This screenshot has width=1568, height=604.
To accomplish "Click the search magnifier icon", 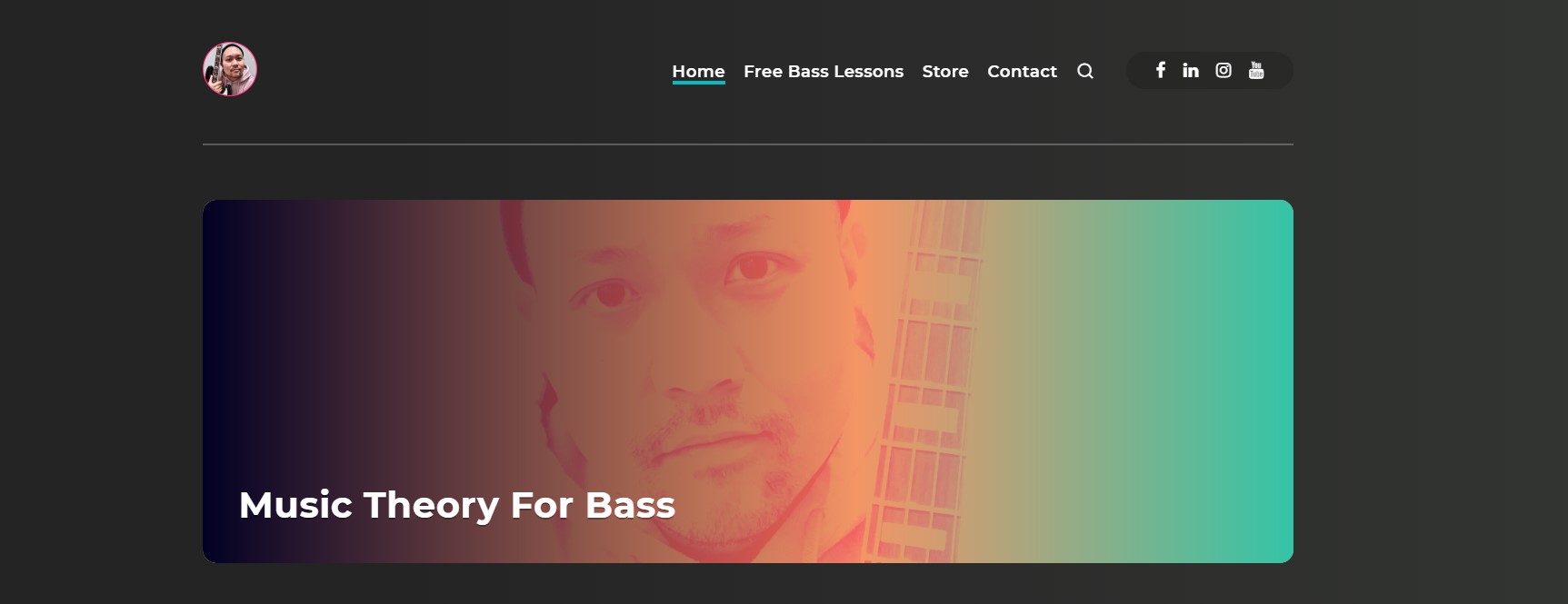I will [1085, 71].
